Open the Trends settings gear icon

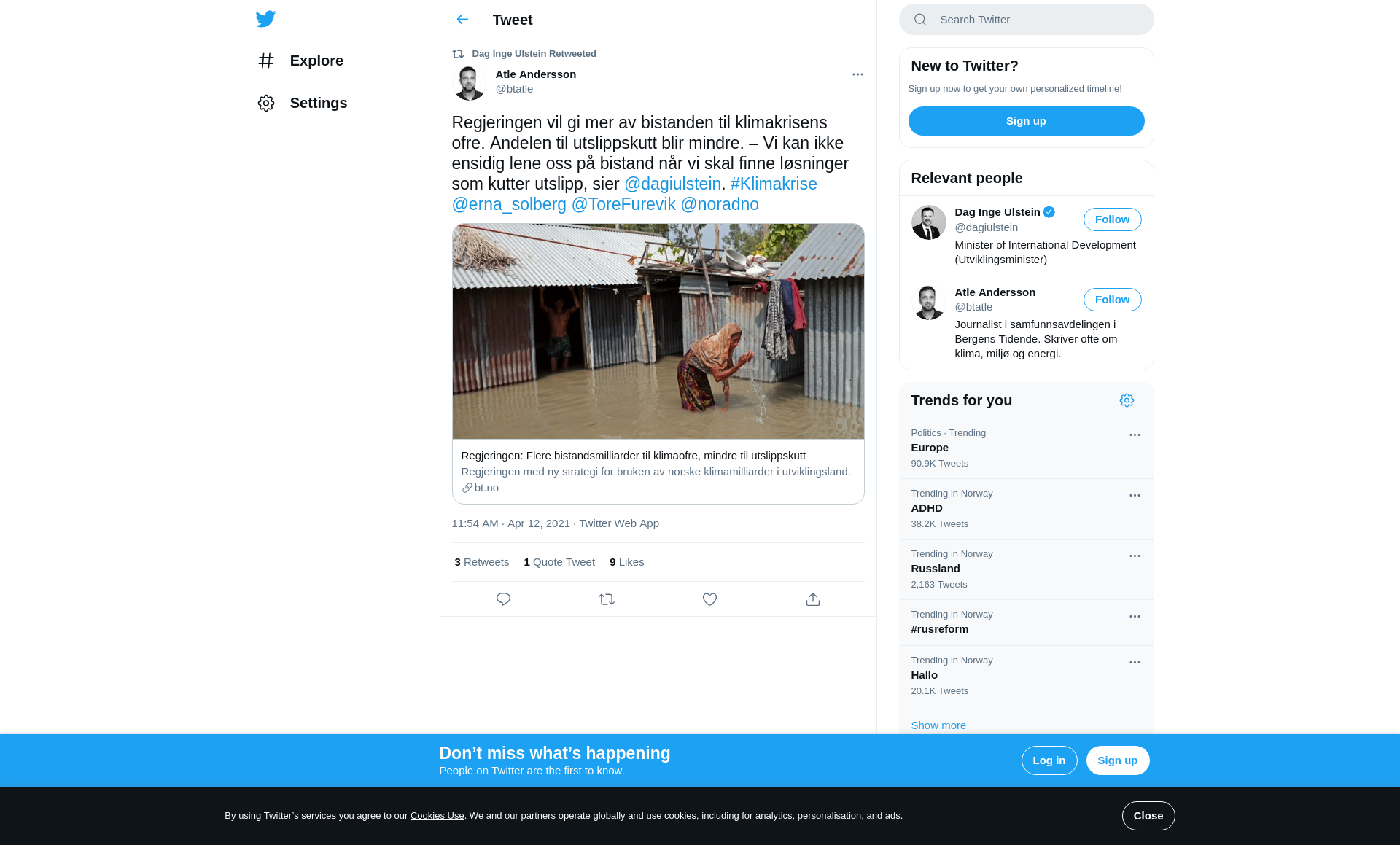[x=1127, y=400]
